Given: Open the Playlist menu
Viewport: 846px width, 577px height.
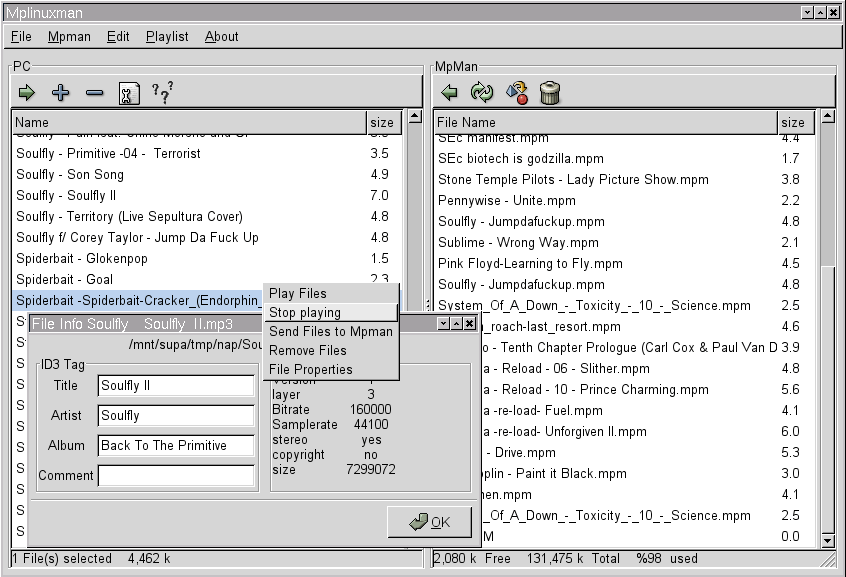Looking at the screenshot, I should pyautogui.click(x=166, y=36).
